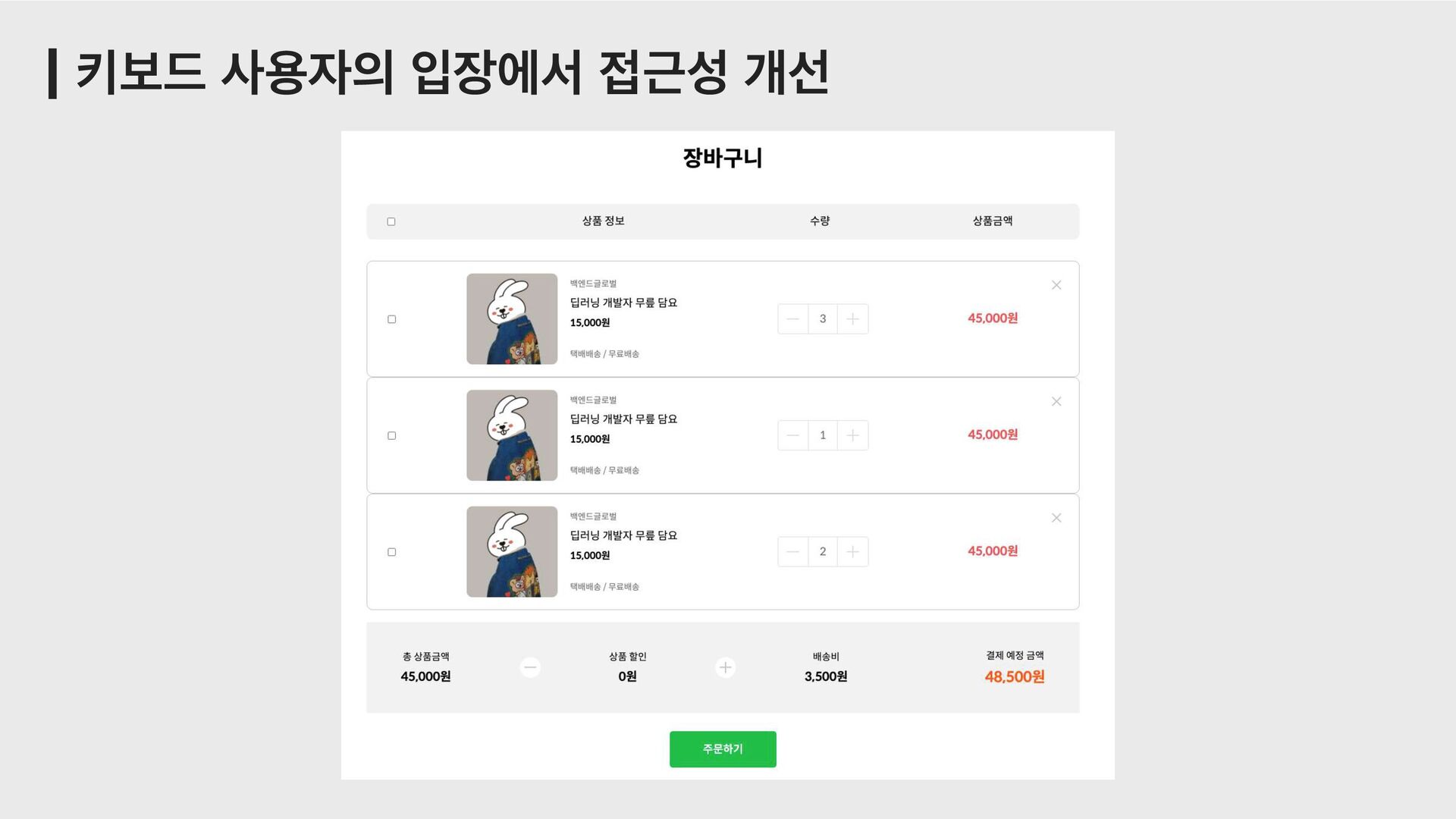The image size is (1456, 819).
Task: Open the first product's rabbit thumbnail image
Action: pyautogui.click(x=512, y=319)
